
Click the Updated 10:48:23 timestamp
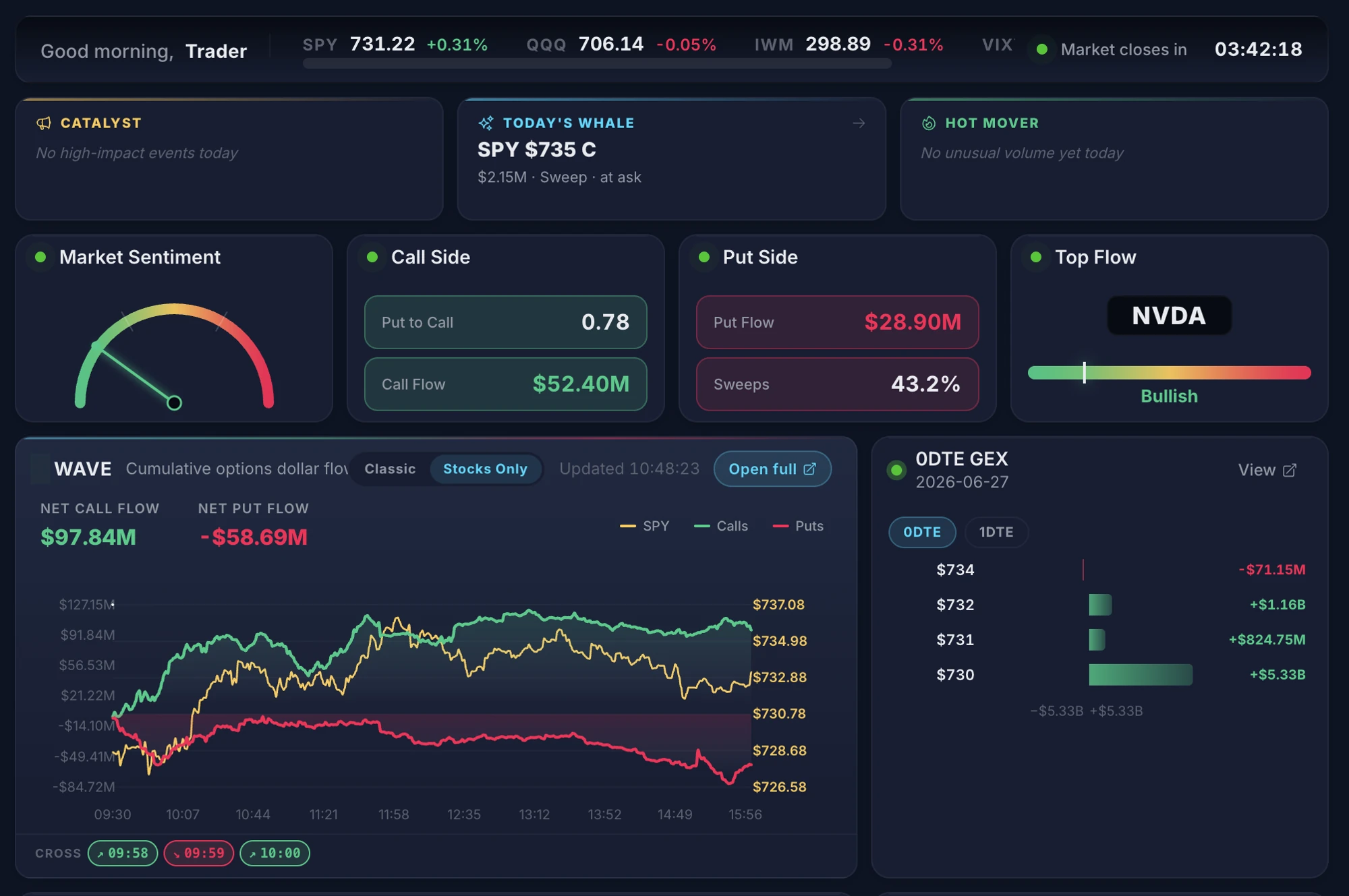629,469
